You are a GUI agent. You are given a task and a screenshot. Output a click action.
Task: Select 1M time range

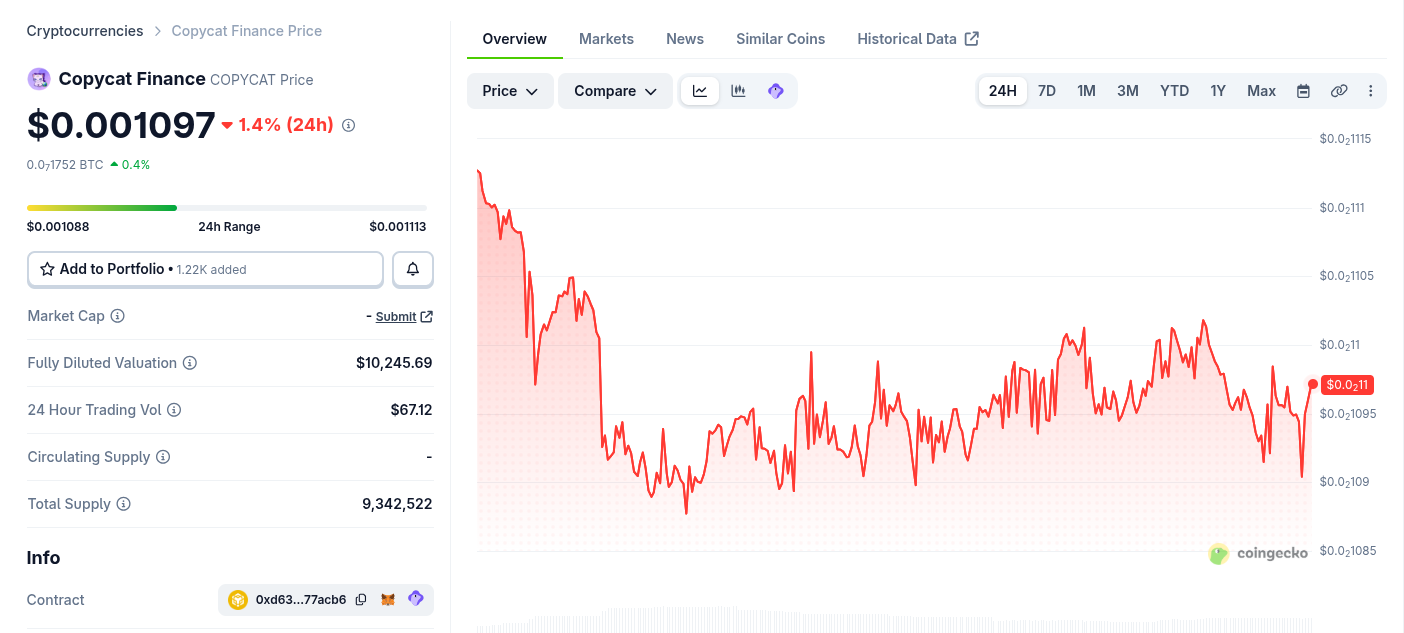click(x=1086, y=91)
